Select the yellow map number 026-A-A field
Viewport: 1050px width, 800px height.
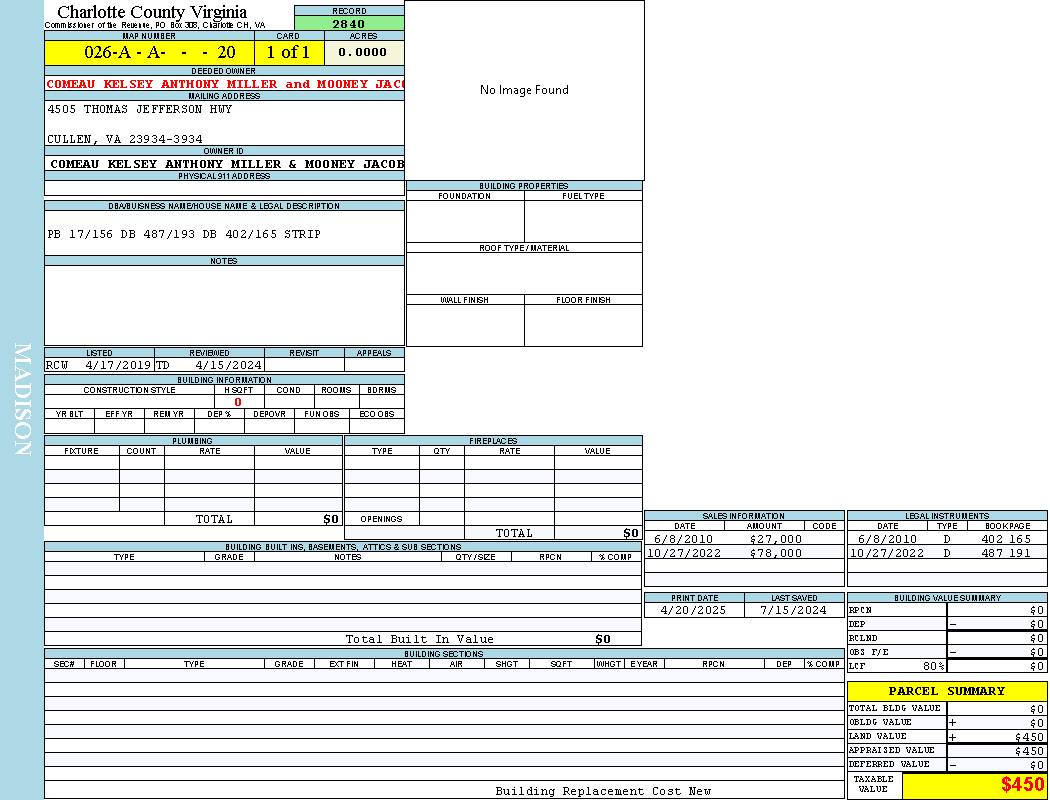pos(149,52)
